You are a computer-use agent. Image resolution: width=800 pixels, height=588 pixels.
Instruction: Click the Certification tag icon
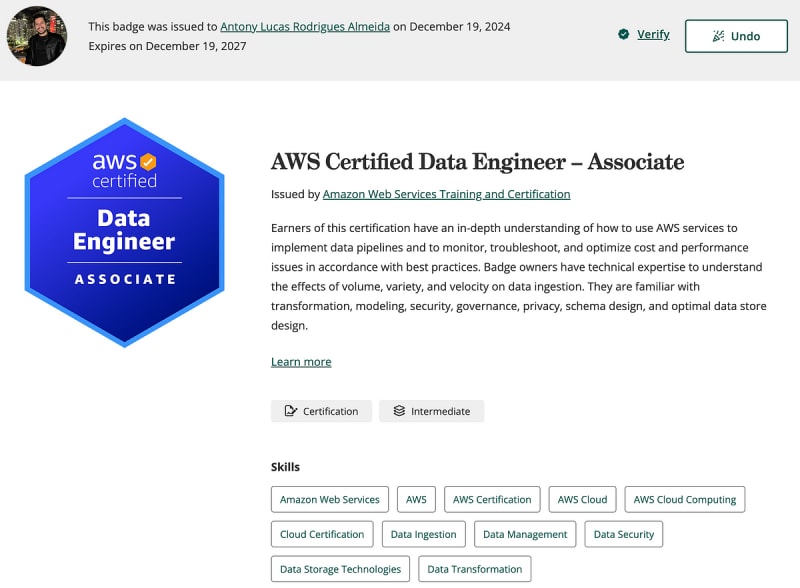[291, 411]
